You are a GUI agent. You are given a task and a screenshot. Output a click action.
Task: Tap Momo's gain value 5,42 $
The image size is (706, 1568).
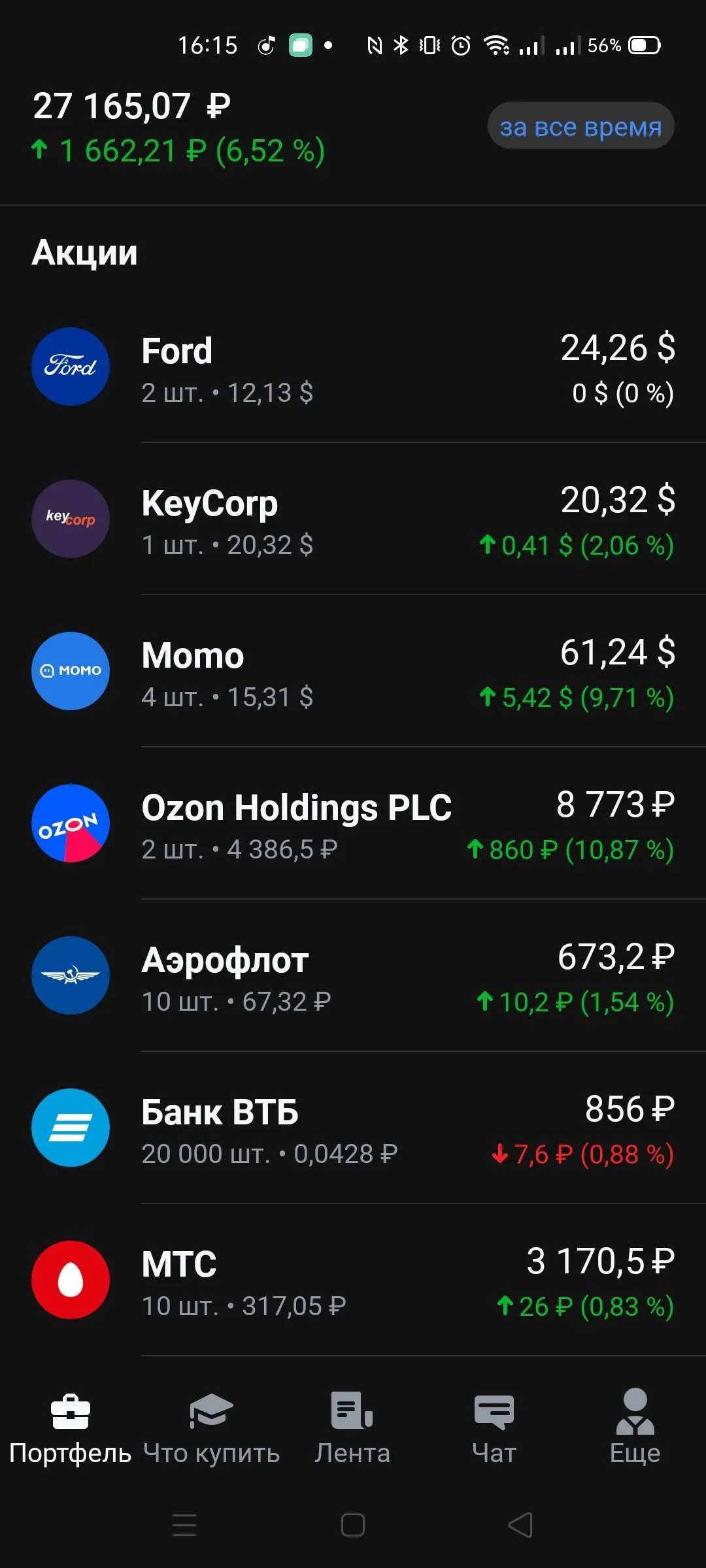click(x=537, y=698)
